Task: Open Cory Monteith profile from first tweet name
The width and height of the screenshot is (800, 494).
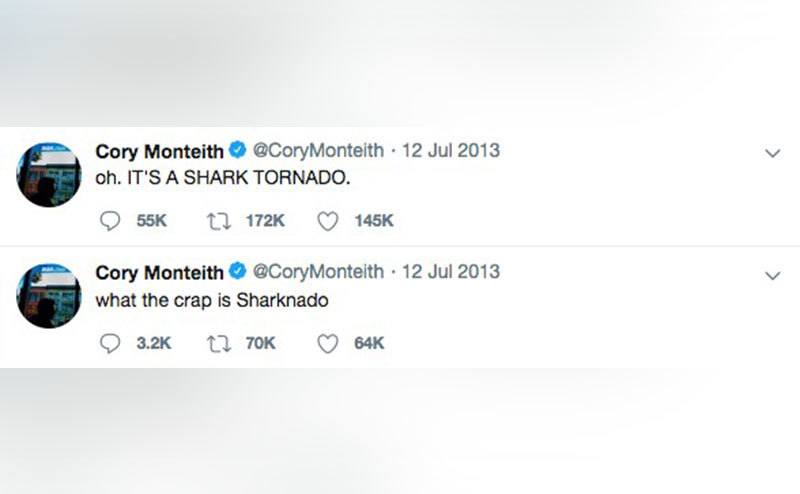Action: tap(158, 151)
